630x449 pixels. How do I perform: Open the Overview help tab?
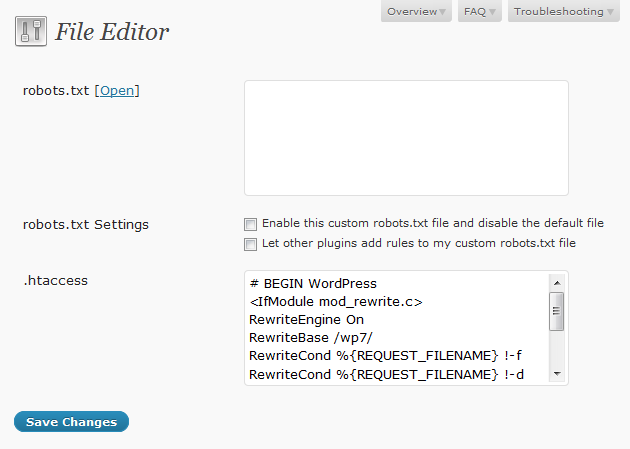(412, 12)
